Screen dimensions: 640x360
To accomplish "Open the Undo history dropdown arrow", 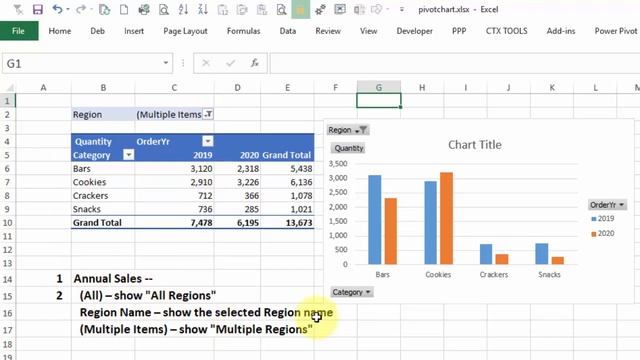I will [x=67, y=9].
